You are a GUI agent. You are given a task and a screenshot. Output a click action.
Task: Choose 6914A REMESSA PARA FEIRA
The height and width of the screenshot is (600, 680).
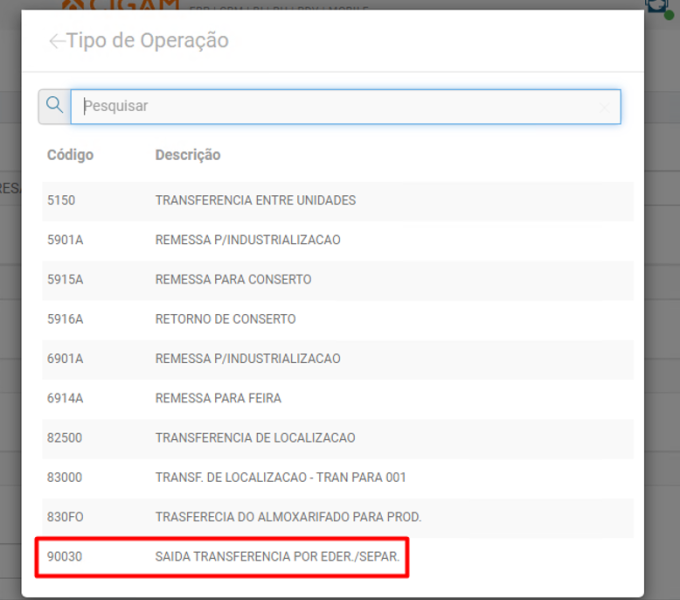[338, 399]
